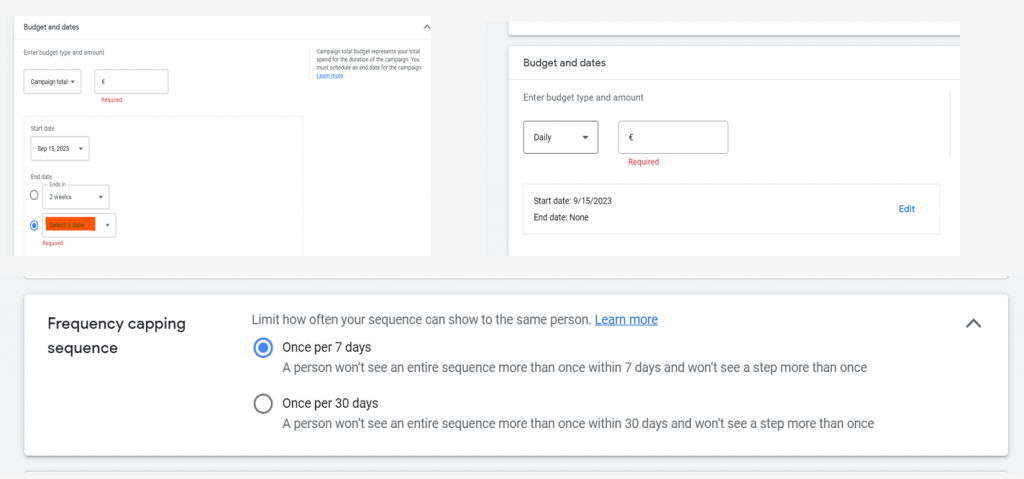This screenshot has height=479, width=1024.
Task: Open the 2 weeks duration dropdown
Action: [76, 197]
